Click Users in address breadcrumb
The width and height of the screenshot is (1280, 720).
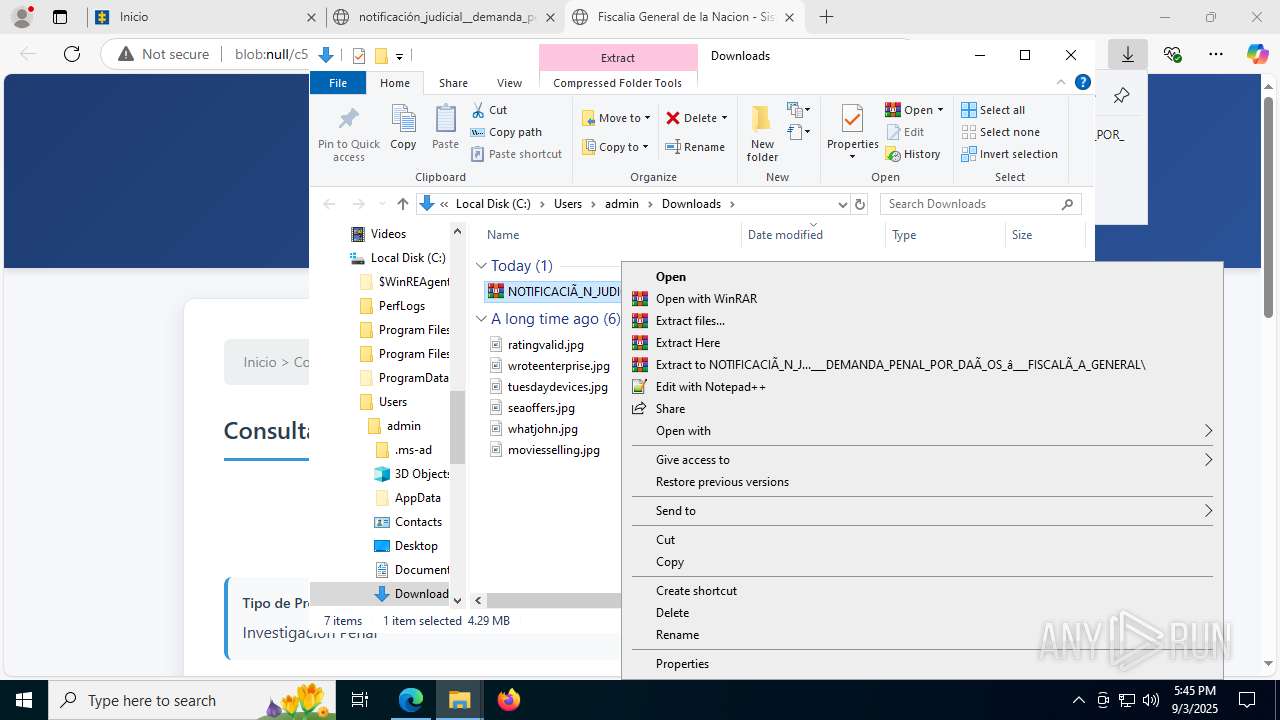[x=567, y=204]
